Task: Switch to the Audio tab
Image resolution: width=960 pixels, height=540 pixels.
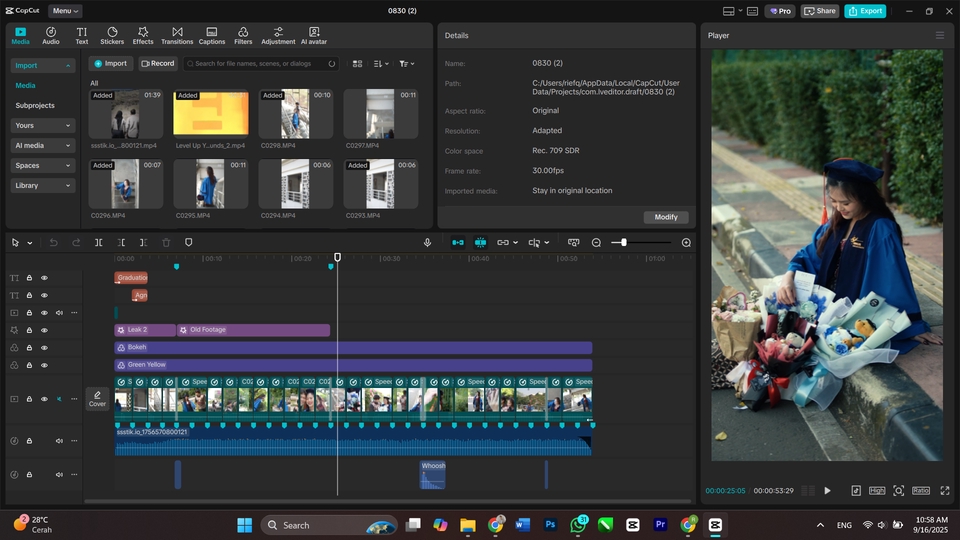Action: click(x=50, y=36)
